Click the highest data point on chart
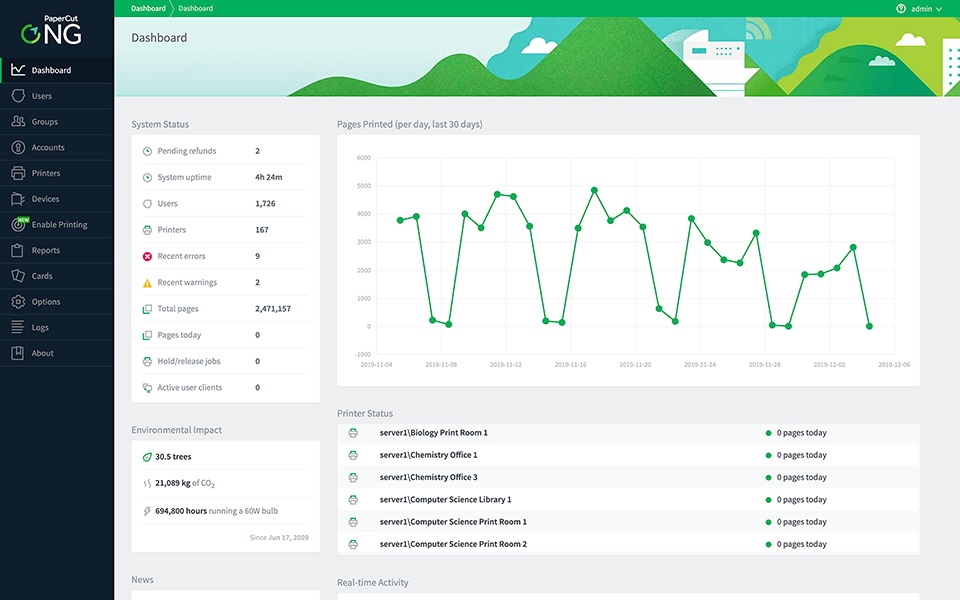The image size is (960, 600). pos(594,189)
